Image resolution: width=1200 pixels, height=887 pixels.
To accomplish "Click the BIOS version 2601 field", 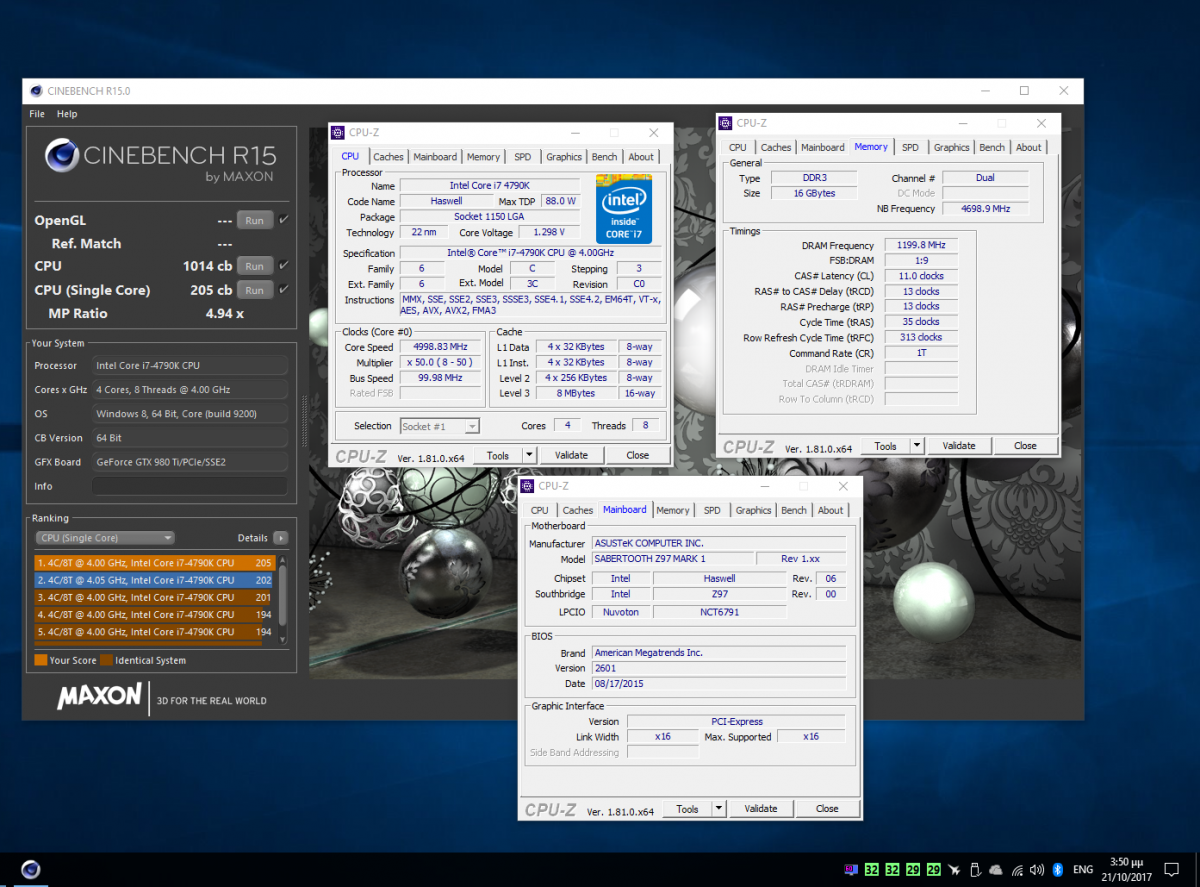I will point(719,668).
